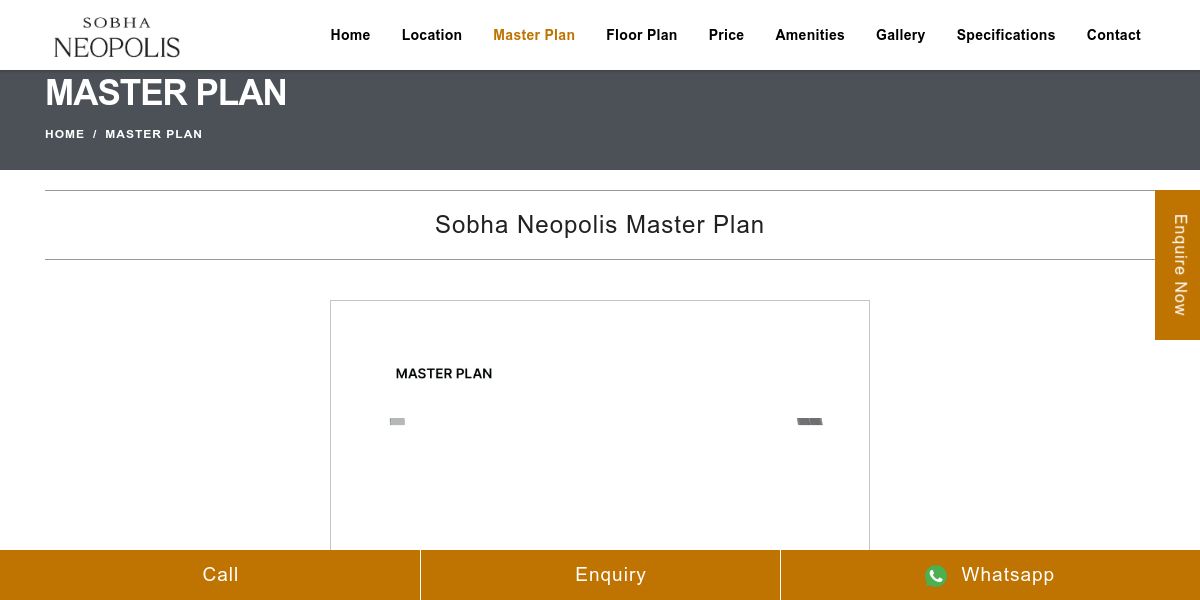Open the Gallery page
Viewport: 1200px width, 600px height.
(x=900, y=35)
